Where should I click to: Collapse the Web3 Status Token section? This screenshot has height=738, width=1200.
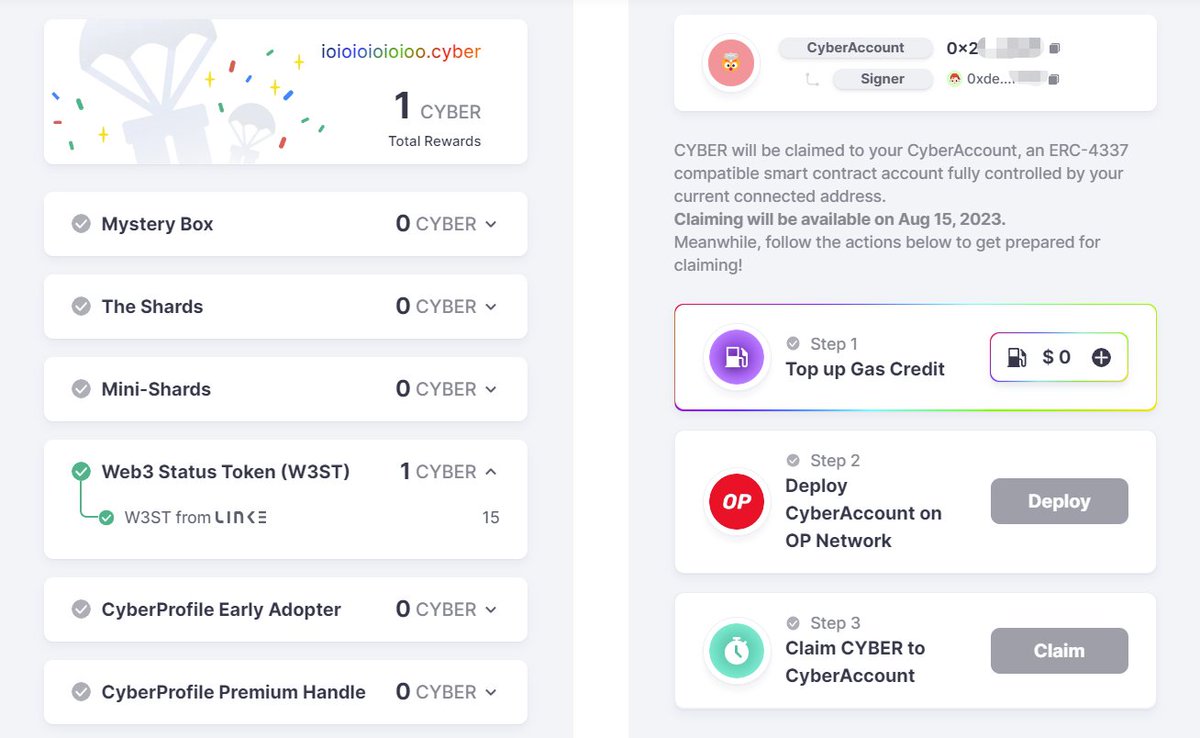491,471
